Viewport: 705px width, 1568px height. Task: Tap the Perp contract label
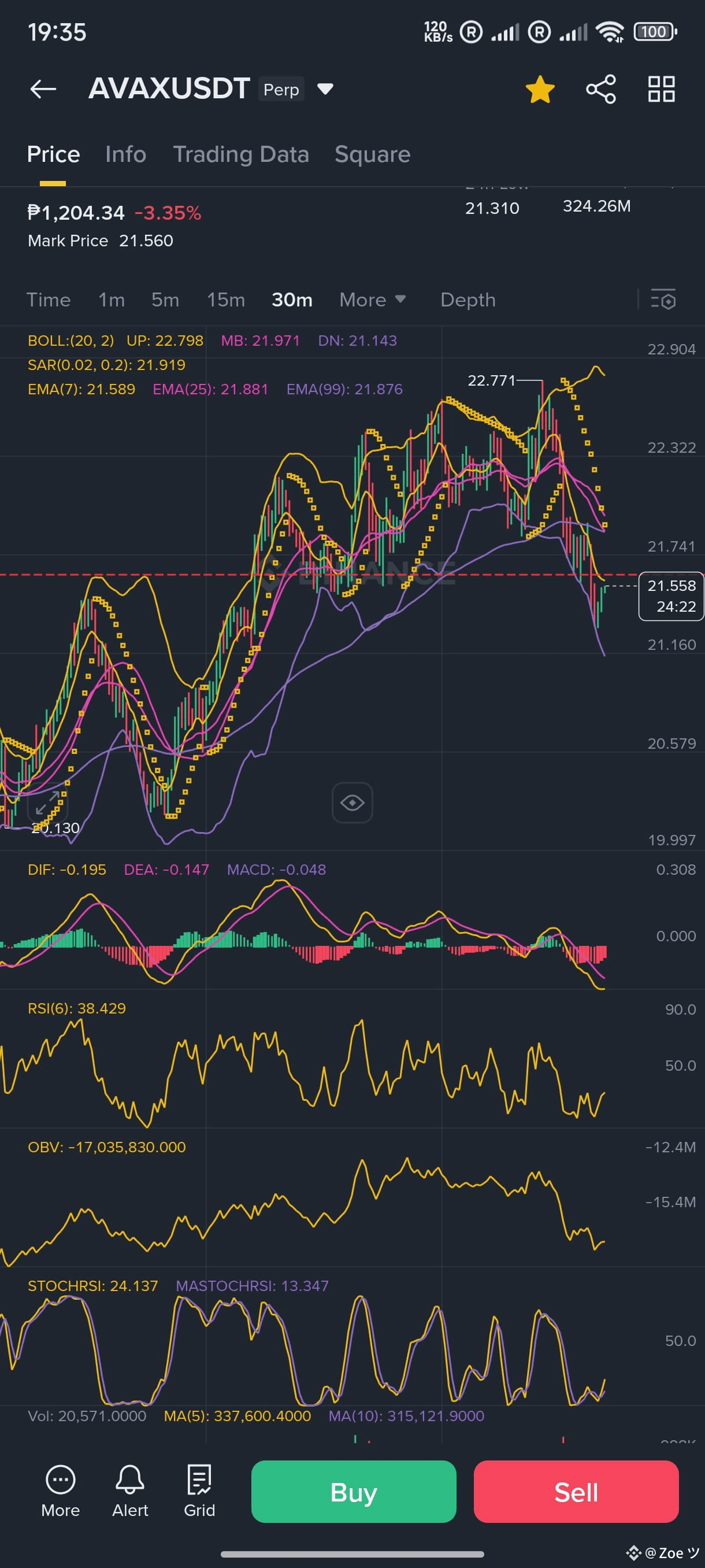[x=281, y=90]
